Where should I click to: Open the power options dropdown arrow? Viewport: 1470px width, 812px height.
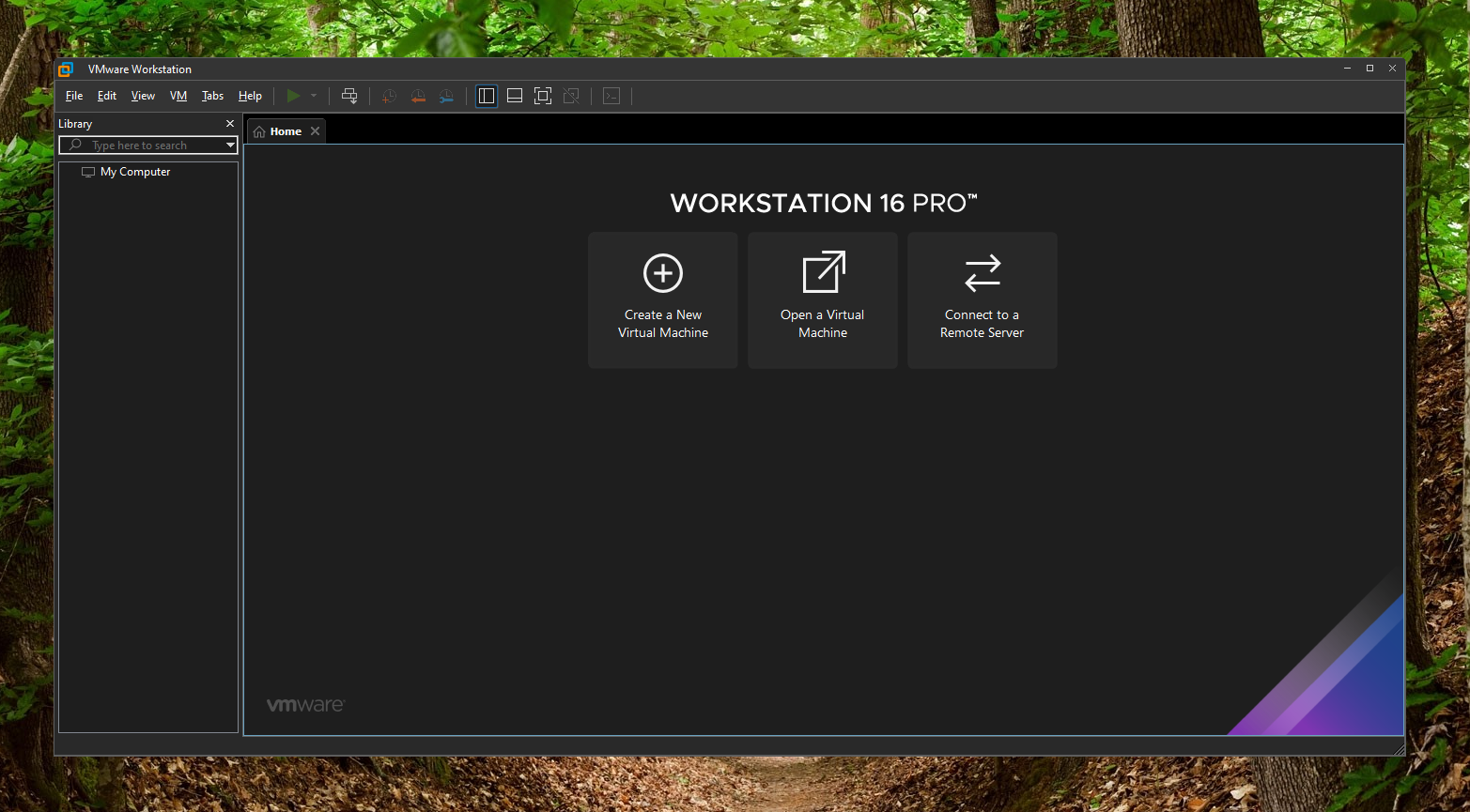[313, 95]
